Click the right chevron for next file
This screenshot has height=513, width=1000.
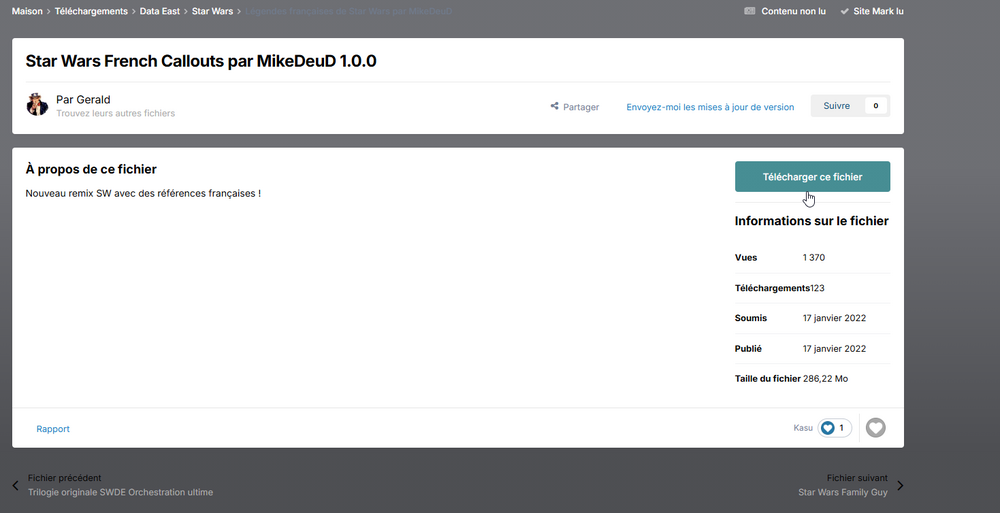[x=900, y=486]
